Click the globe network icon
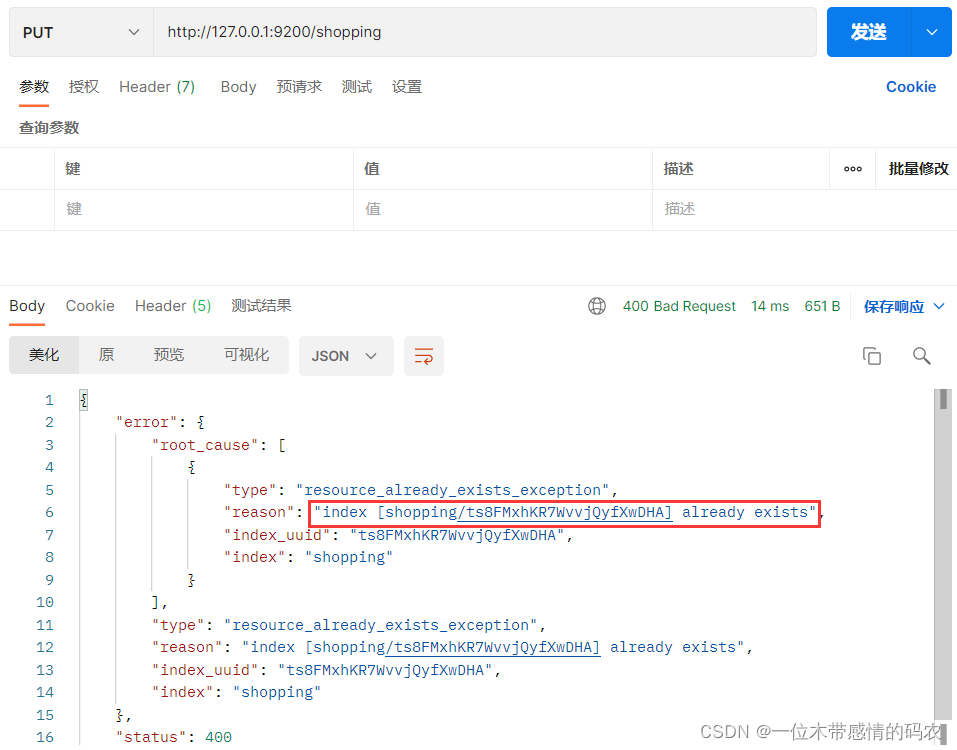Viewport: 957px width, 750px height. (x=597, y=306)
